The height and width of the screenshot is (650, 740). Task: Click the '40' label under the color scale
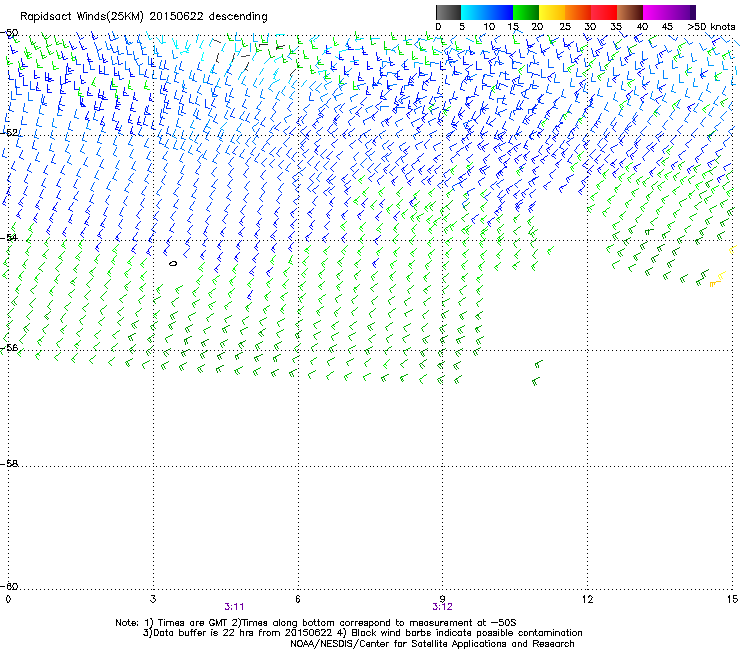[x=642, y=27]
